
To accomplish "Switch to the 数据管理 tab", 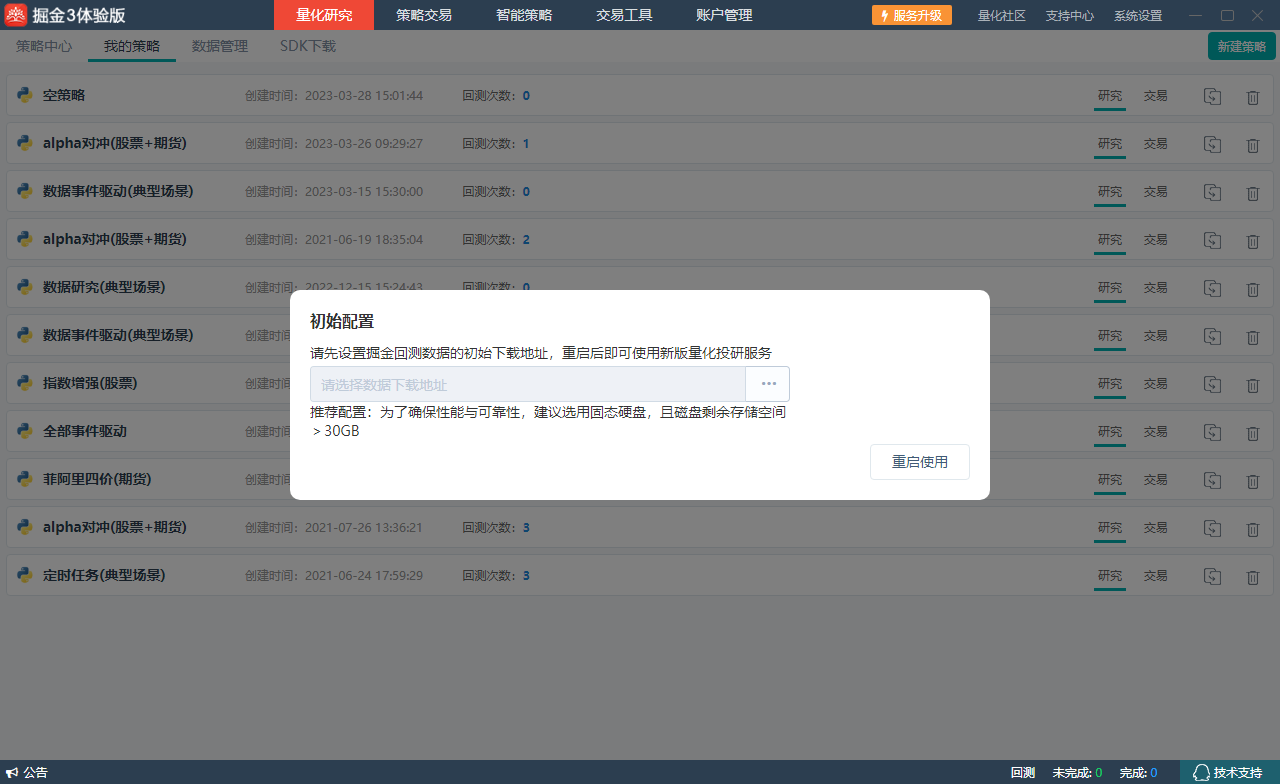I will click(219, 46).
